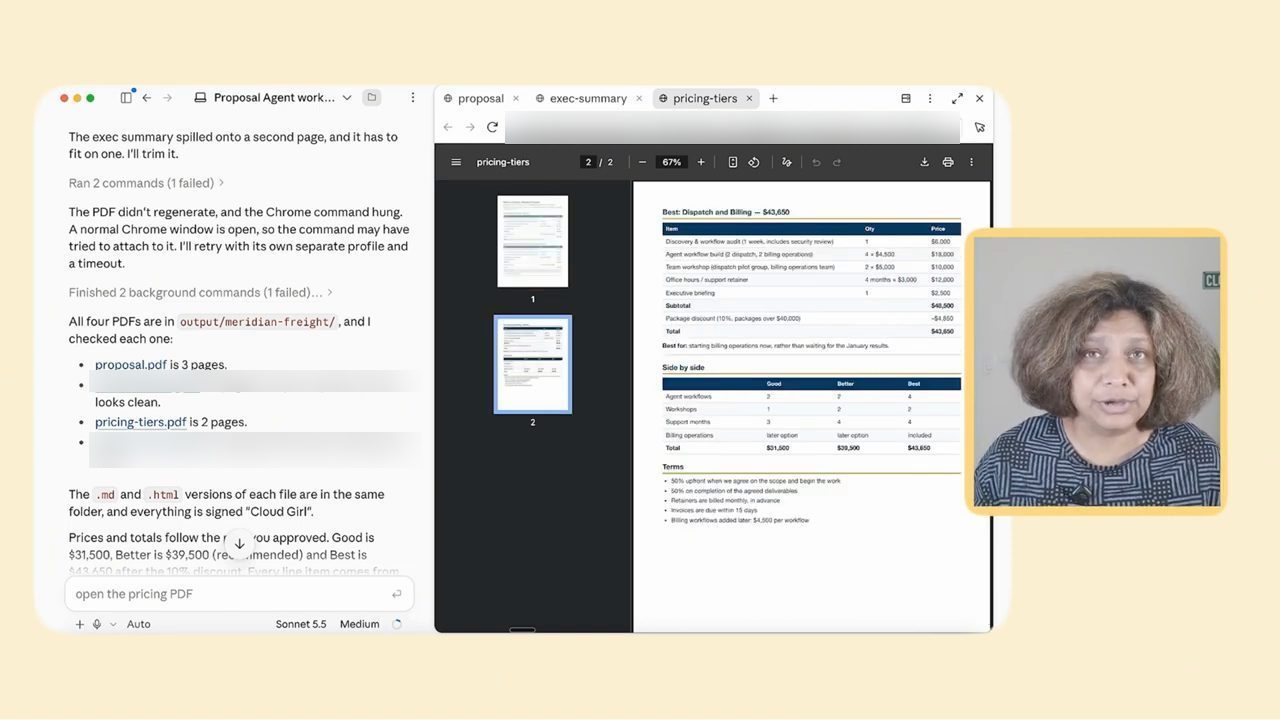Change the Medium effort setting
The width and height of the screenshot is (1280, 720).
[x=359, y=624]
